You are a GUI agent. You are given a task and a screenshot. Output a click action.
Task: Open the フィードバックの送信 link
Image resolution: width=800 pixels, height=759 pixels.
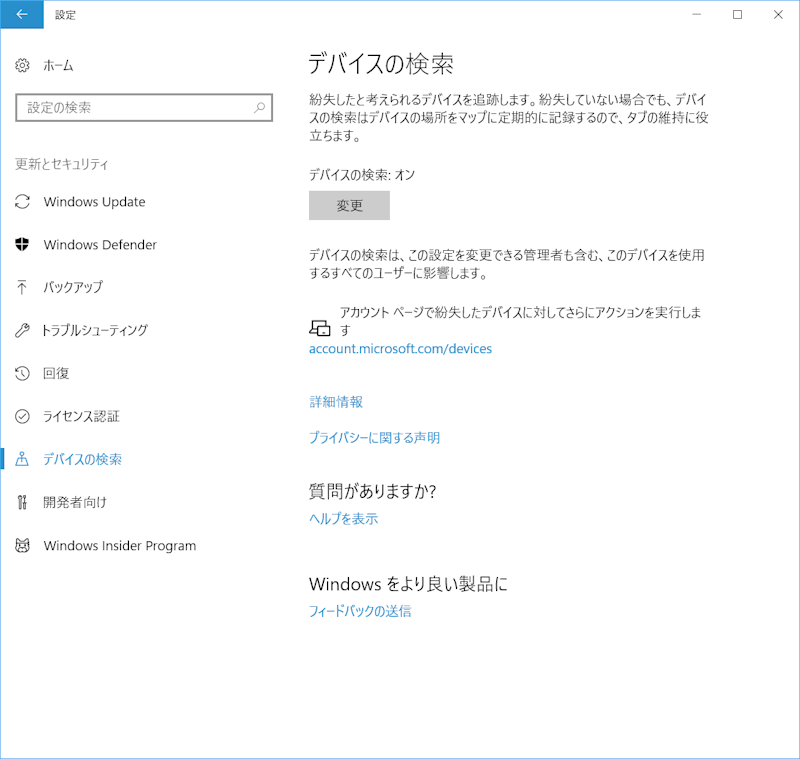coord(359,611)
